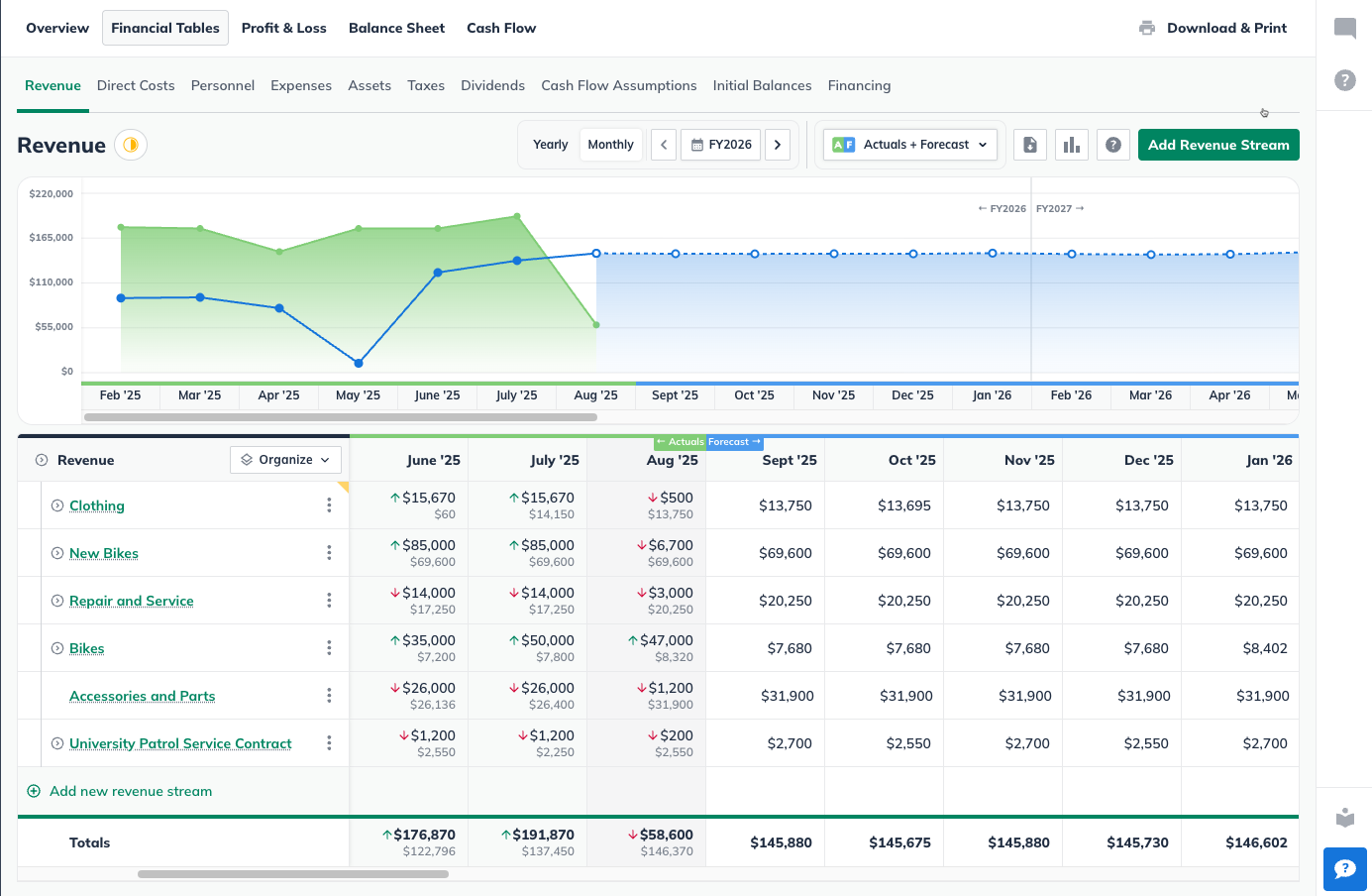The width and height of the screenshot is (1372, 896).
Task: Open the Actuals + Forecast dropdown
Action: pyautogui.click(x=911, y=145)
